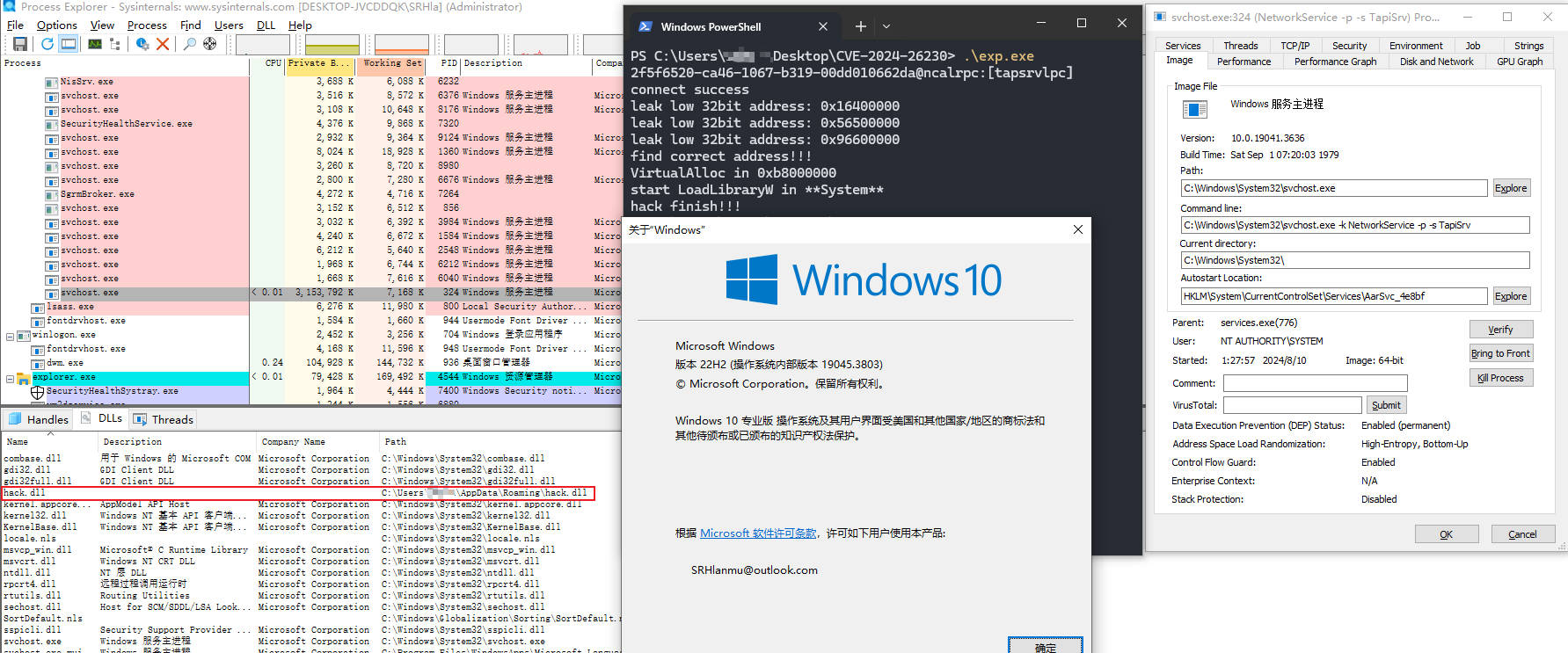Image resolution: width=1568 pixels, height=653 pixels.
Task: Click the process icon beside lsass.exe
Action: point(38,308)
